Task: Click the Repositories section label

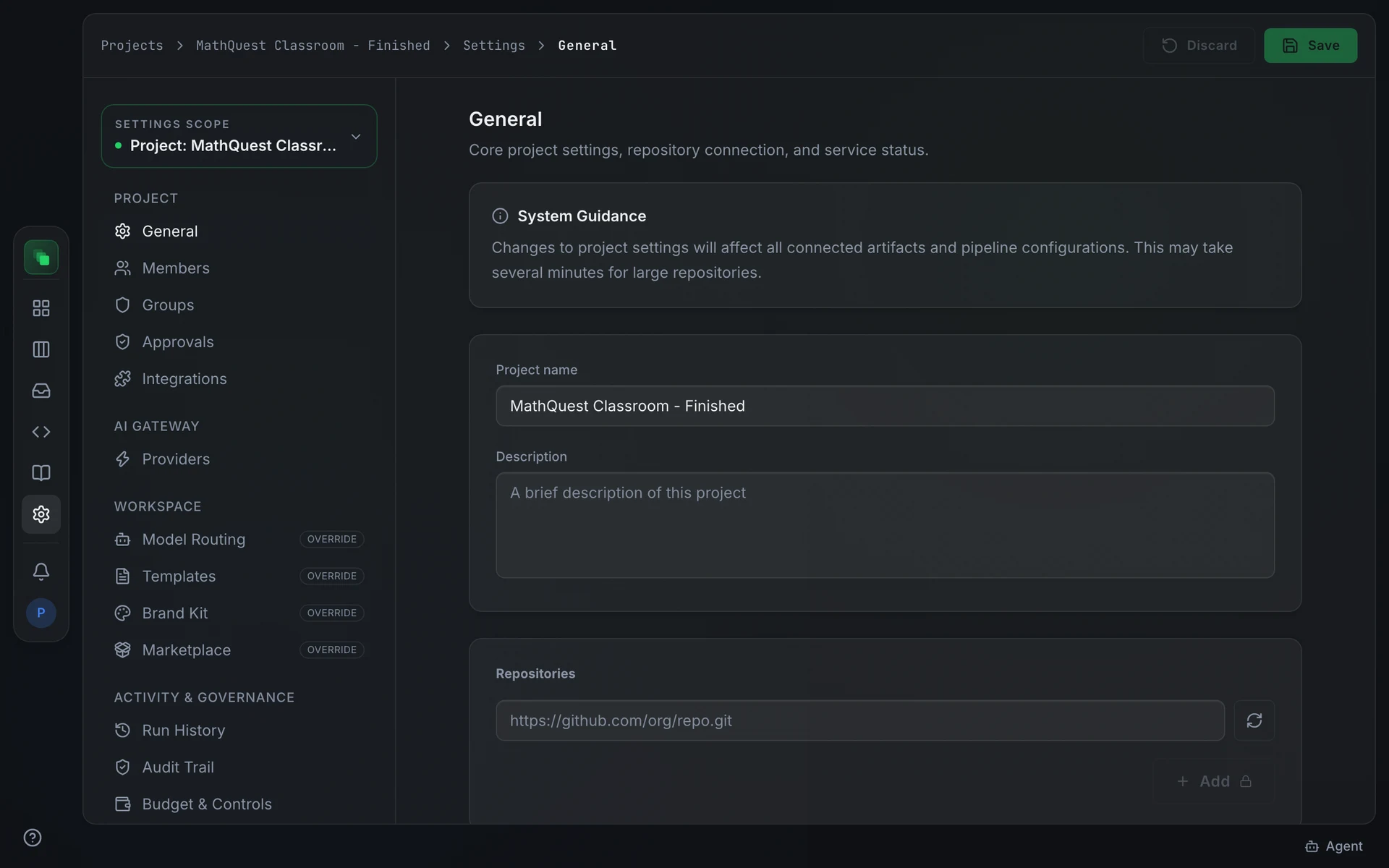Action: (x=535, y=673)
